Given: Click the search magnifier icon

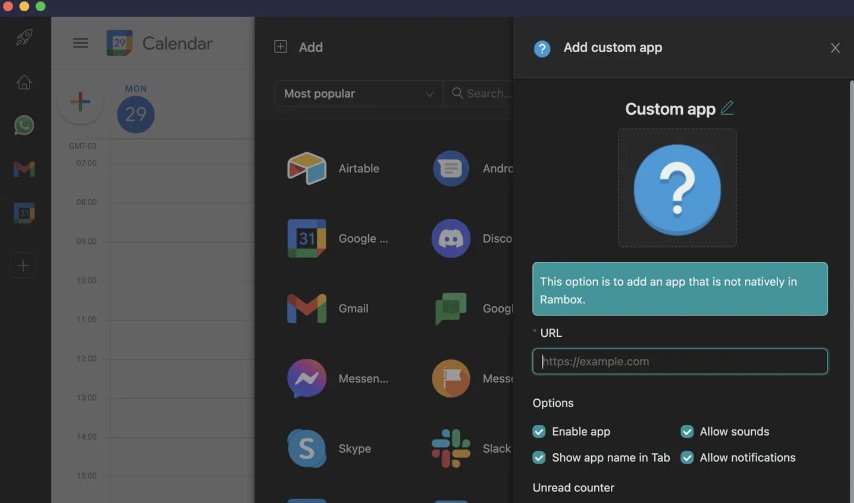Looking at the screenshot, I should (458, 93).
